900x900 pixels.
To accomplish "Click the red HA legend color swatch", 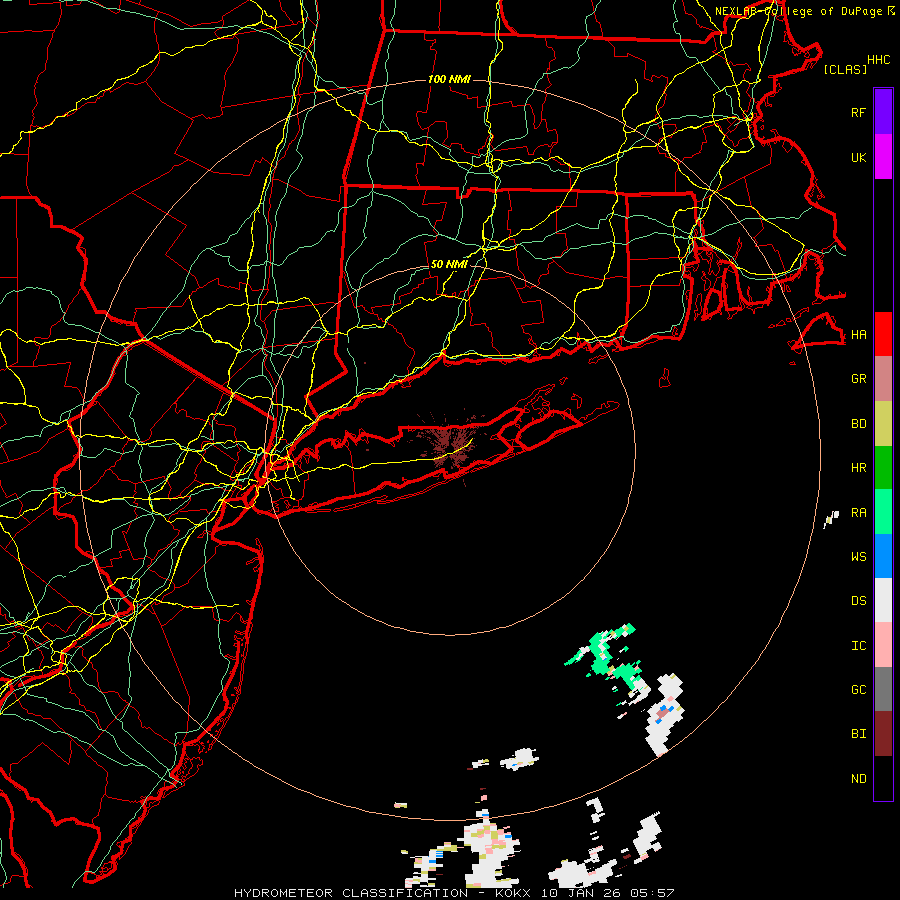I will pyautogui.click(x=883, y=334).
